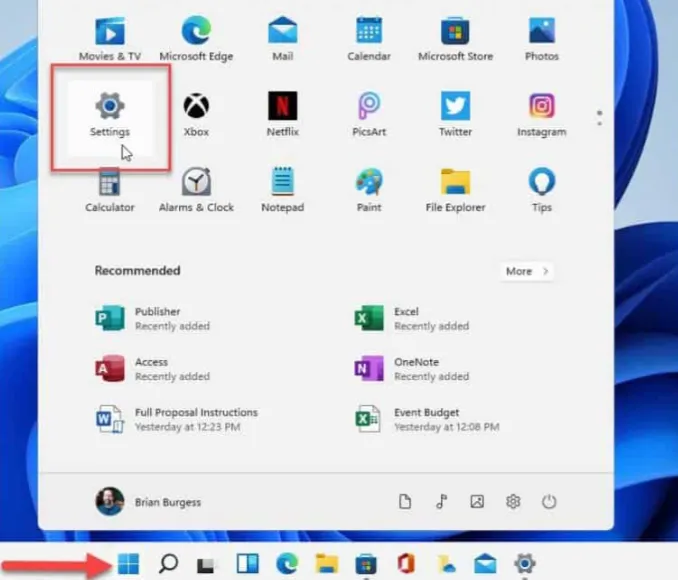
Task: Click the Windows Start button on taskbar
Action: pos(128,565)
